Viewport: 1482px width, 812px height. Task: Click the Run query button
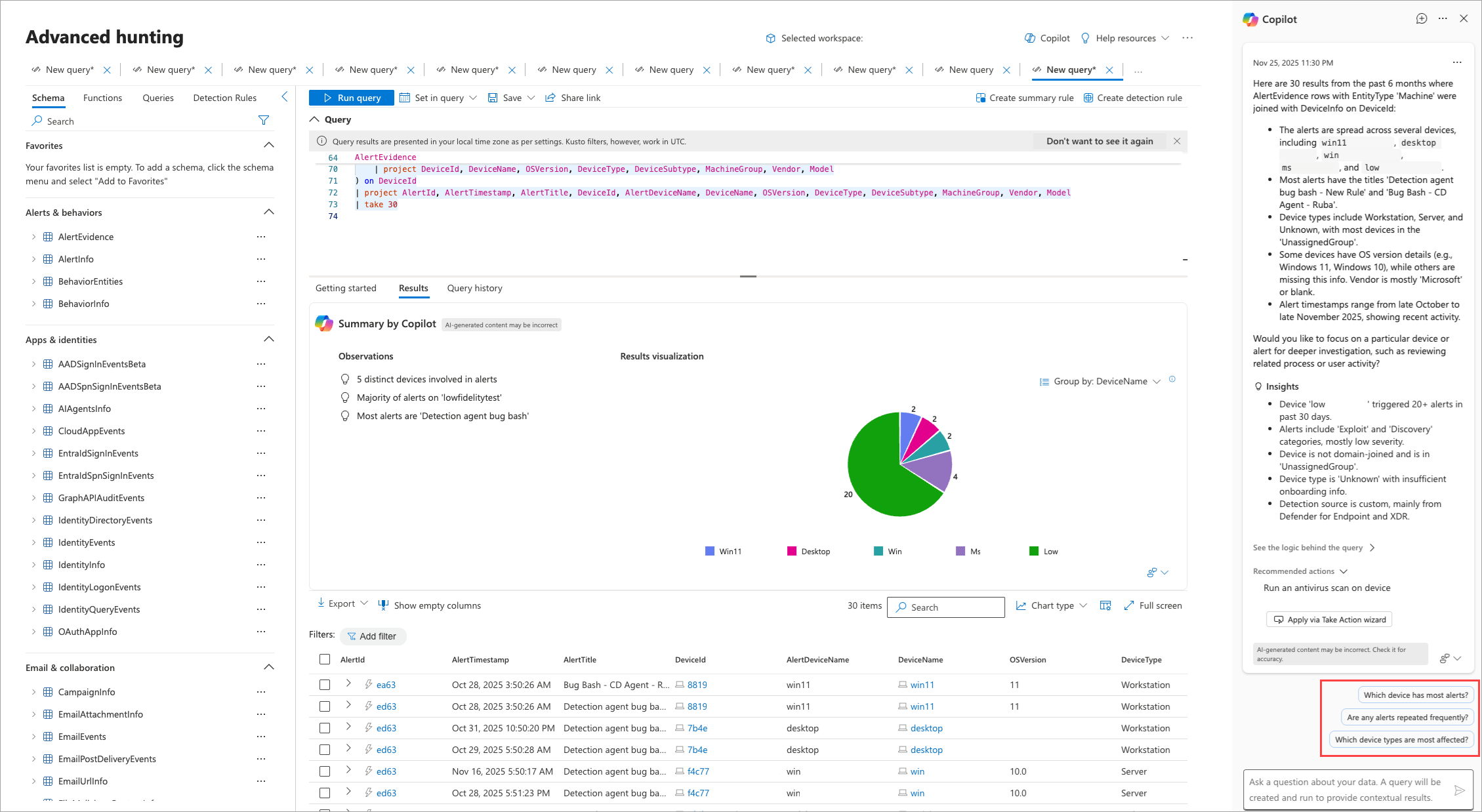[352, 98]
